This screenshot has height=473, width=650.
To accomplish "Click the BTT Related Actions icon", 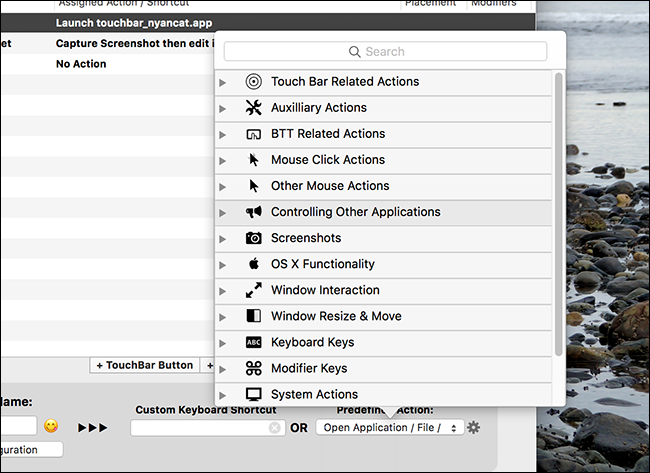I will point(253,134).
